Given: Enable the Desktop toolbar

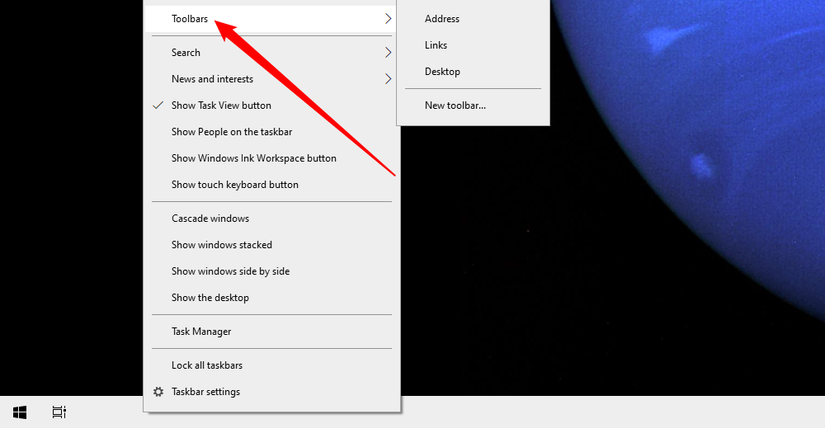Looking at the screenshot, I should (x=473, y=72).
